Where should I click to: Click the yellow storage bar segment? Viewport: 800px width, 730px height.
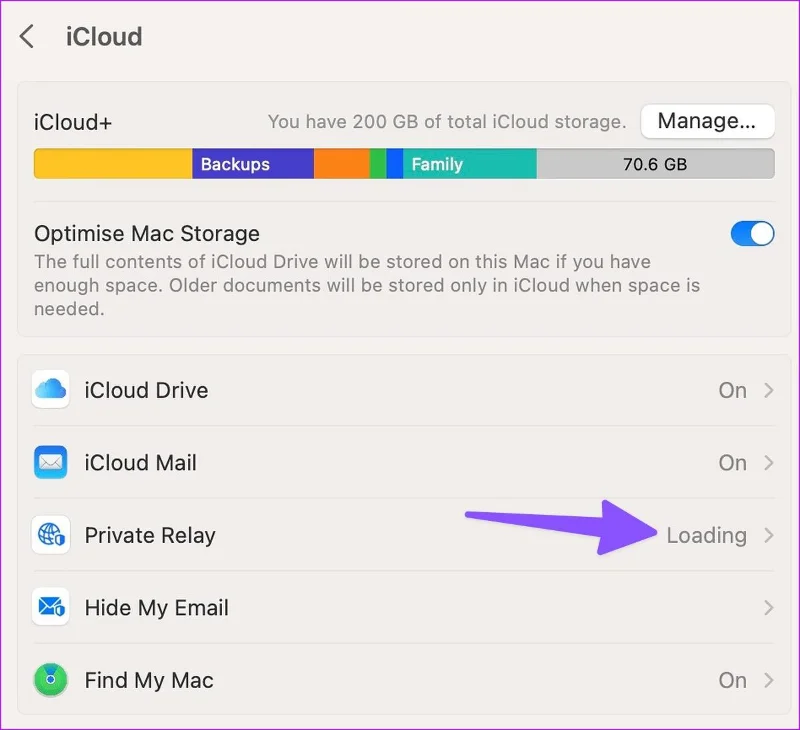pos(113,164)
